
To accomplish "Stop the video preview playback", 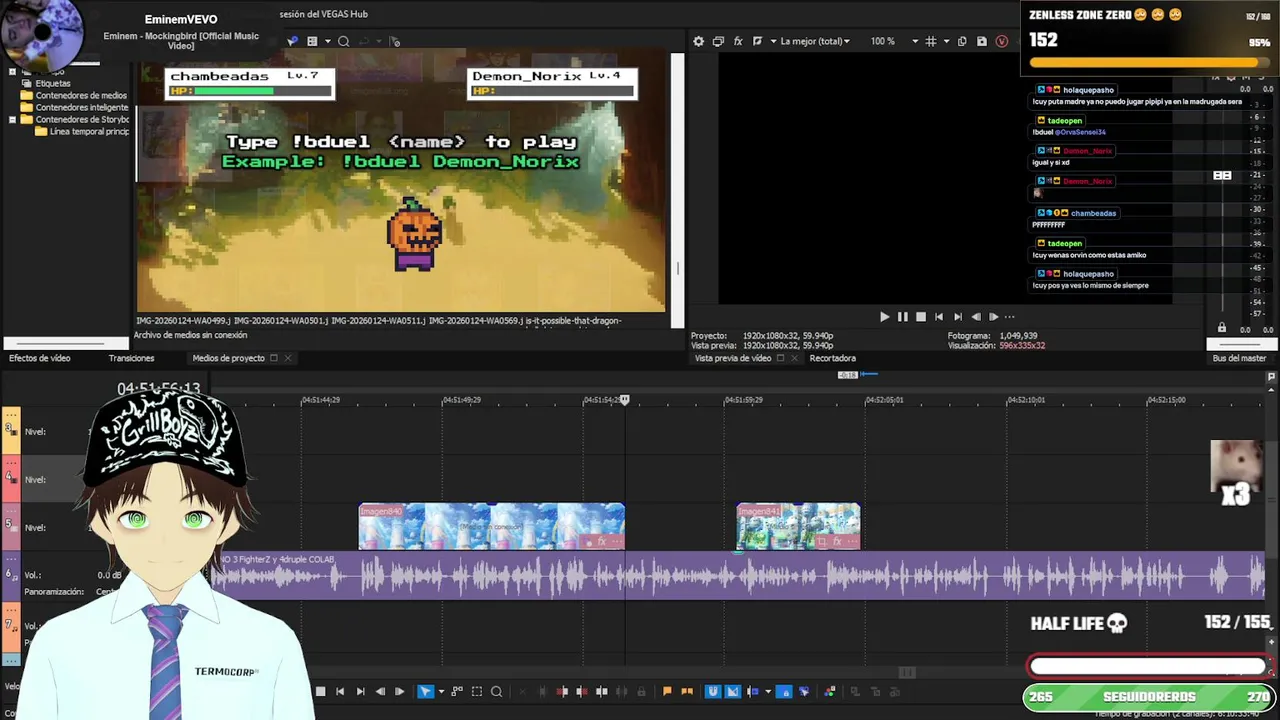I will [x=921, y=317].
